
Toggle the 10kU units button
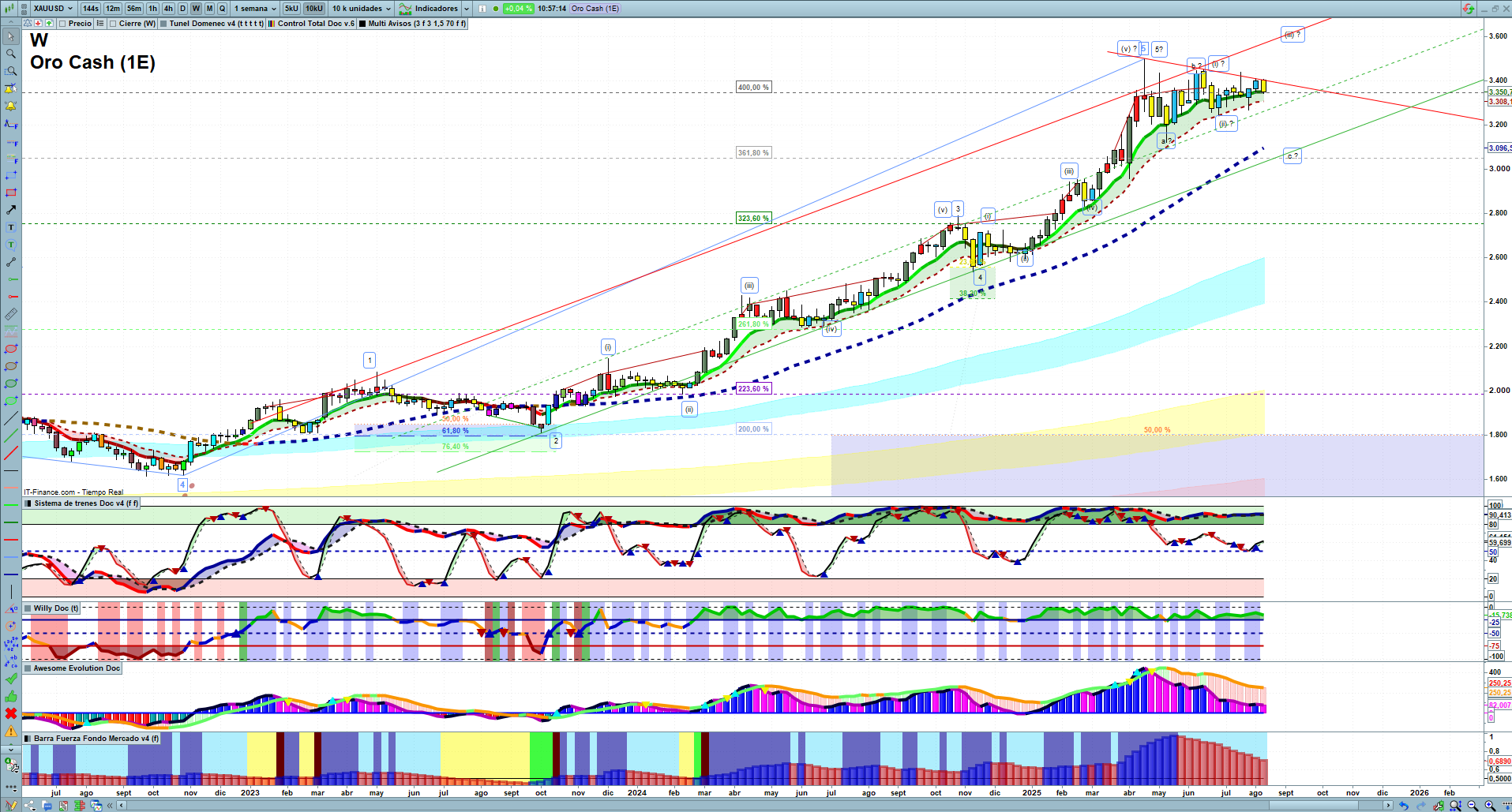[314, 9]
